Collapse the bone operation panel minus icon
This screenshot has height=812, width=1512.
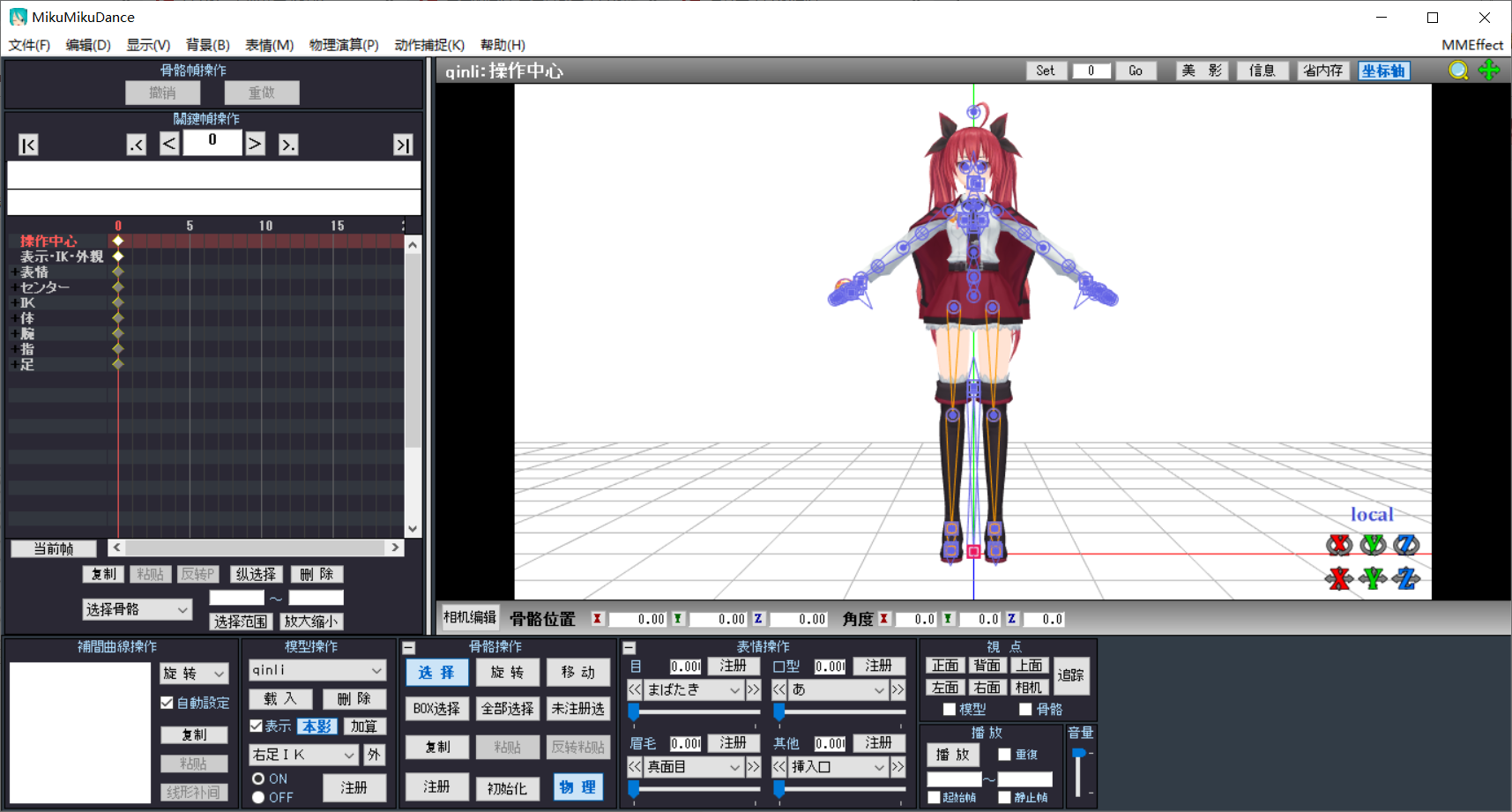tap(408, 647)
